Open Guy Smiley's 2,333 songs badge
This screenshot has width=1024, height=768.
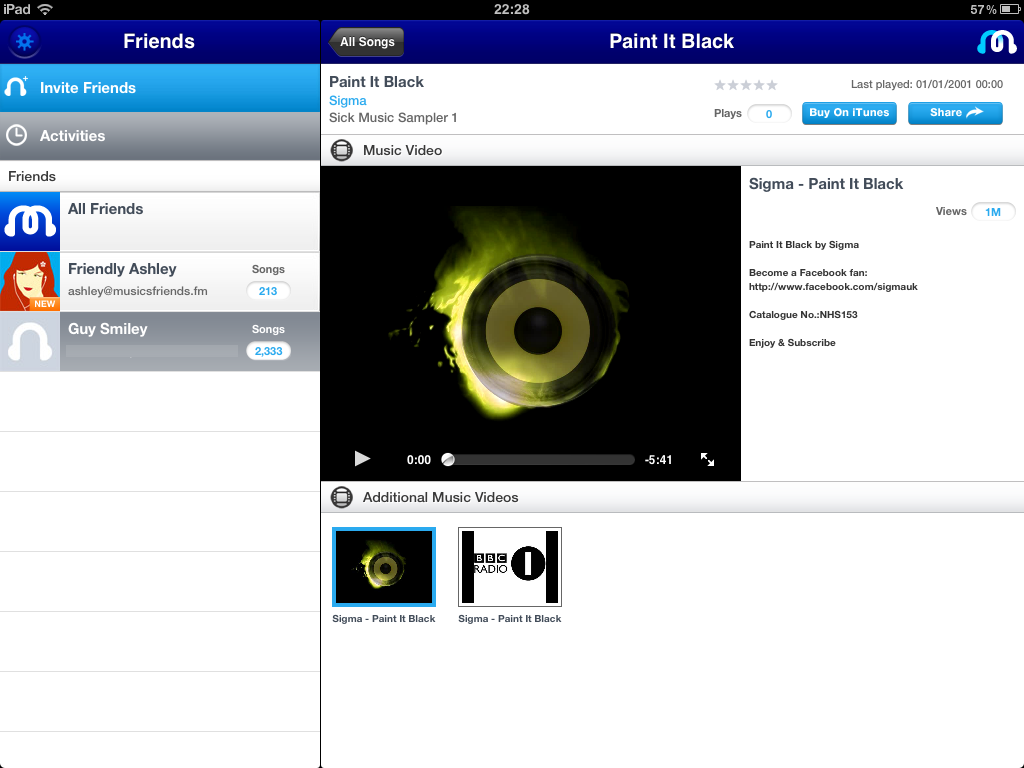[268, 351]
